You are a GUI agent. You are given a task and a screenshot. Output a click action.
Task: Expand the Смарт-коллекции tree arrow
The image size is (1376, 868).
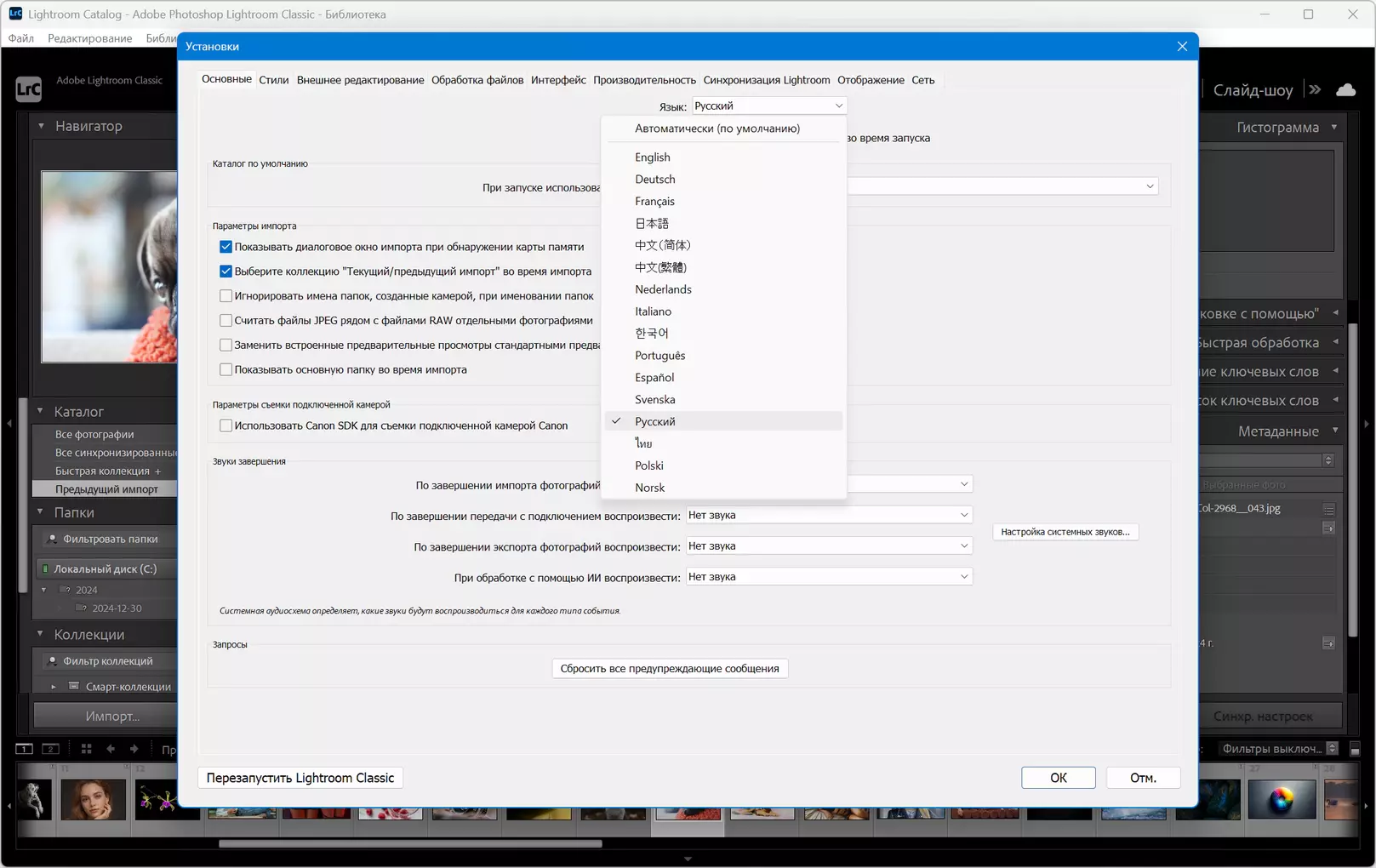(54, 686)
